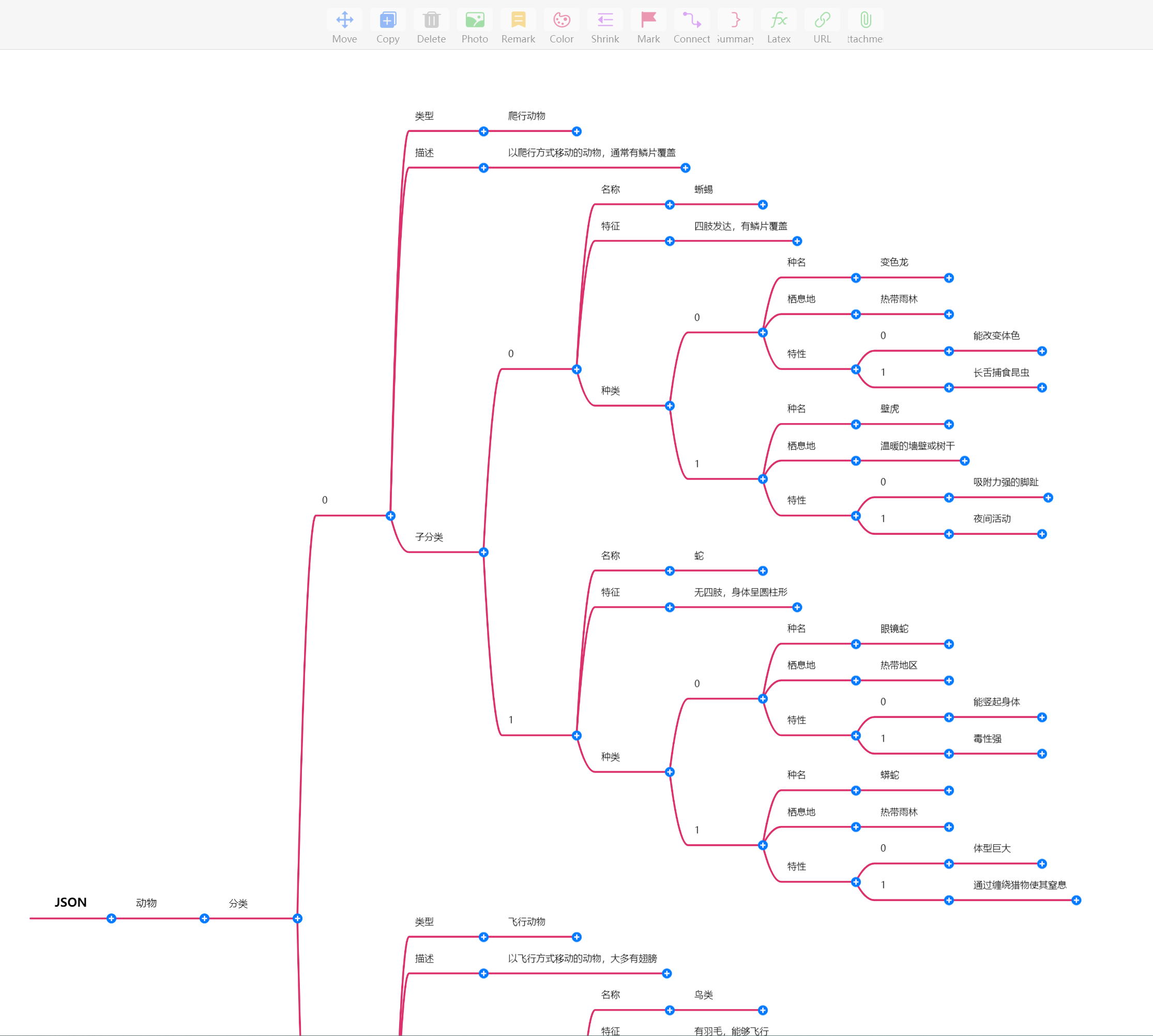Image resolution: width=1153 pixels, height=1036 pixels.
Task: Expand the plus button on 变色龙 node
Action: click(x=949, y=278)
